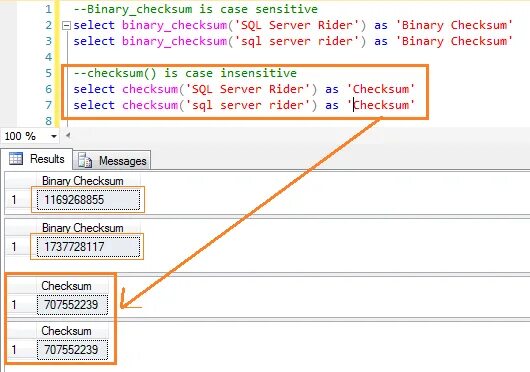
Task: Select first Checksum cell 707552239
Action: tap(72, 305)
